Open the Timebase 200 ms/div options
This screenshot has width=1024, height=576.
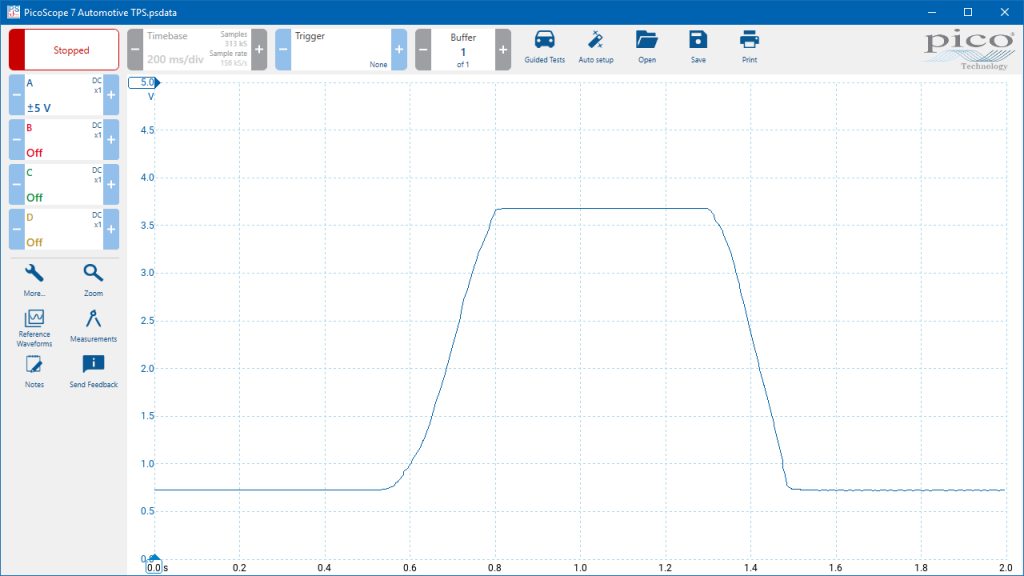[x=197, y=50]
